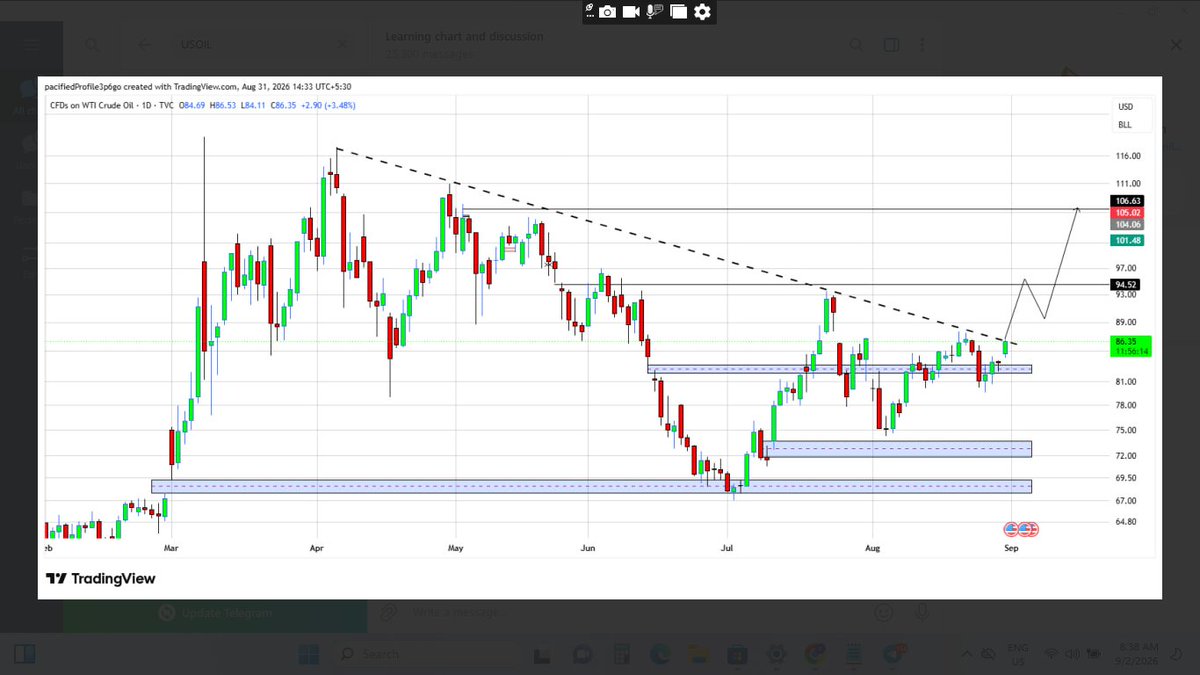
Task: Click the gray 104.06 price label
Action: [1128, 225]
